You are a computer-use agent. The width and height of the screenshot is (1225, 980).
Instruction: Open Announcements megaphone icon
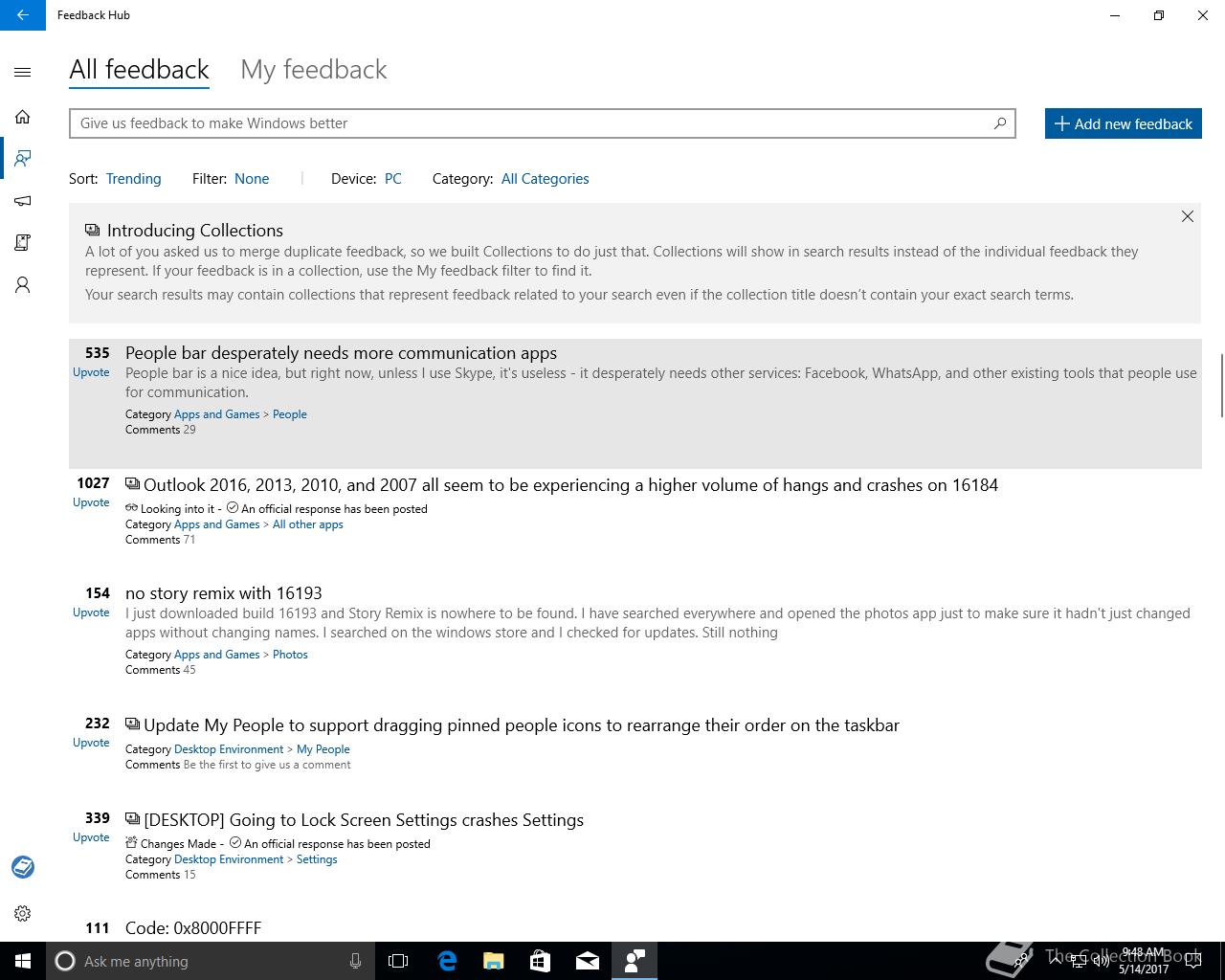(x=23, y=201)
